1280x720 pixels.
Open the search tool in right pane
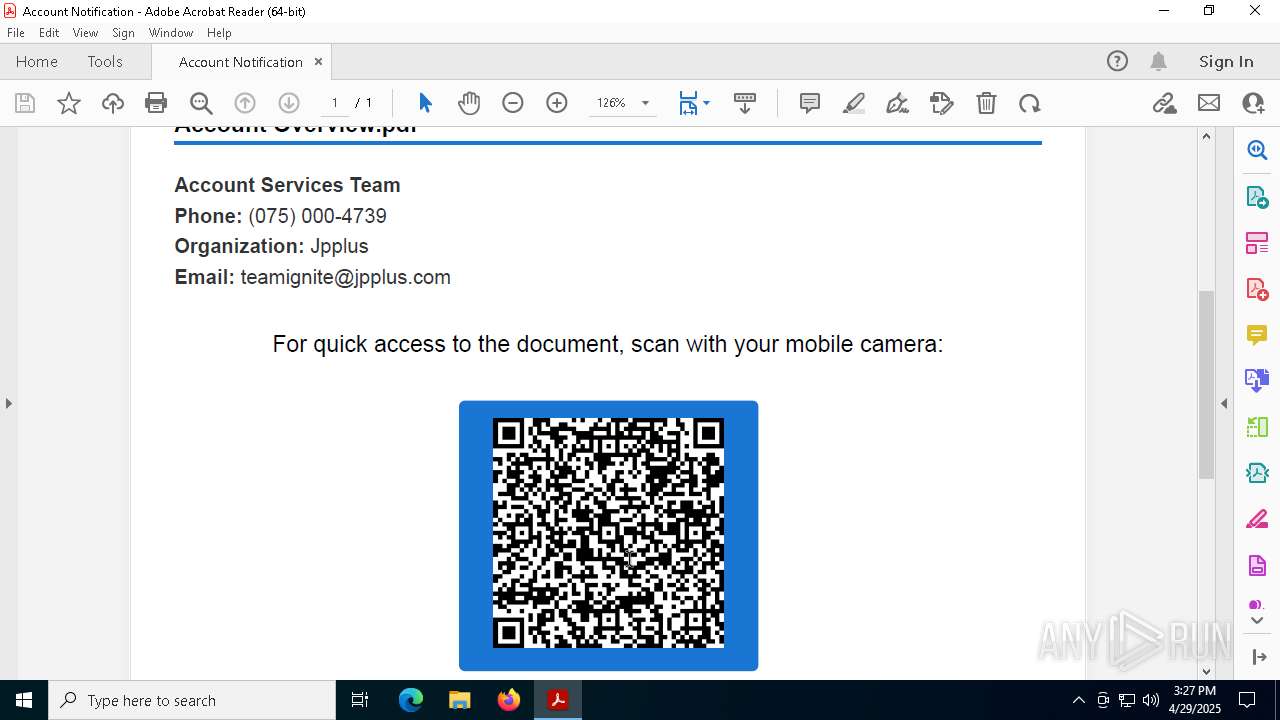click(1257, 150)
